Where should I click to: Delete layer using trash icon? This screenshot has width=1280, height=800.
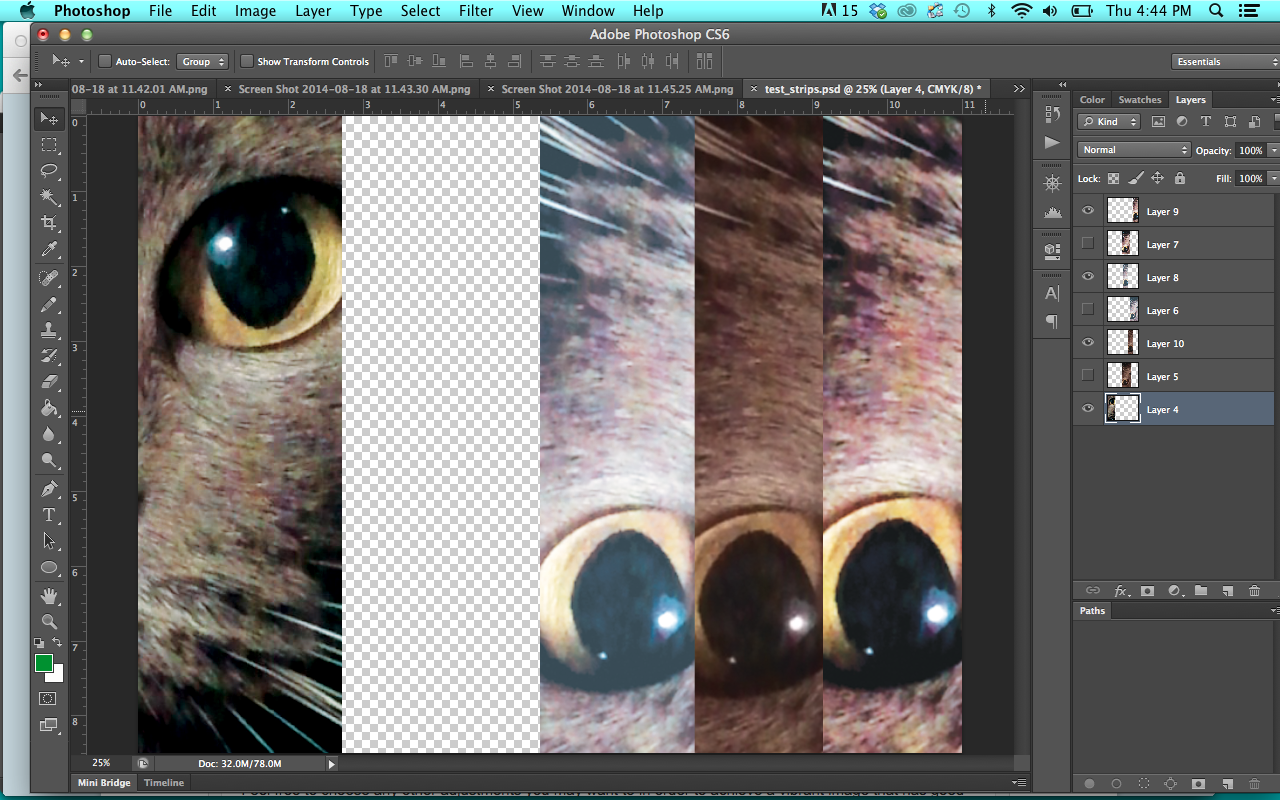pyautogui.click(x=1255, y=590)
